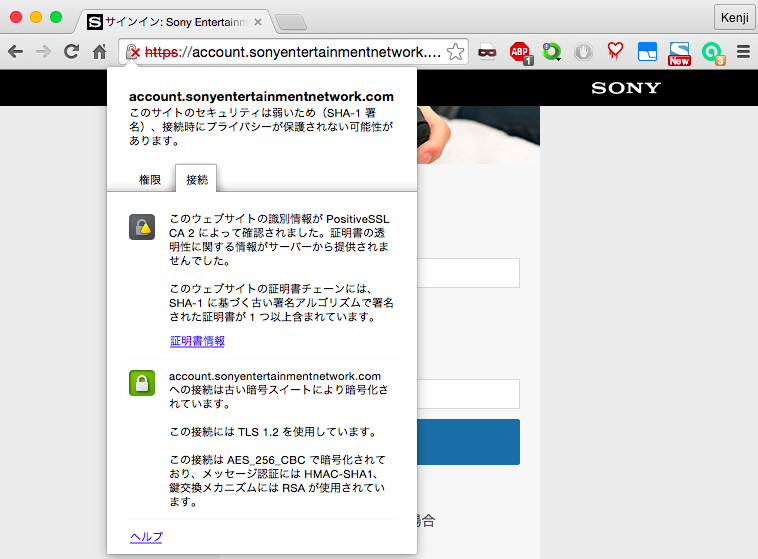Click the gray padlock with yellow warning icon
This screenshot has height=559, width=758.
tap(142, 227)
